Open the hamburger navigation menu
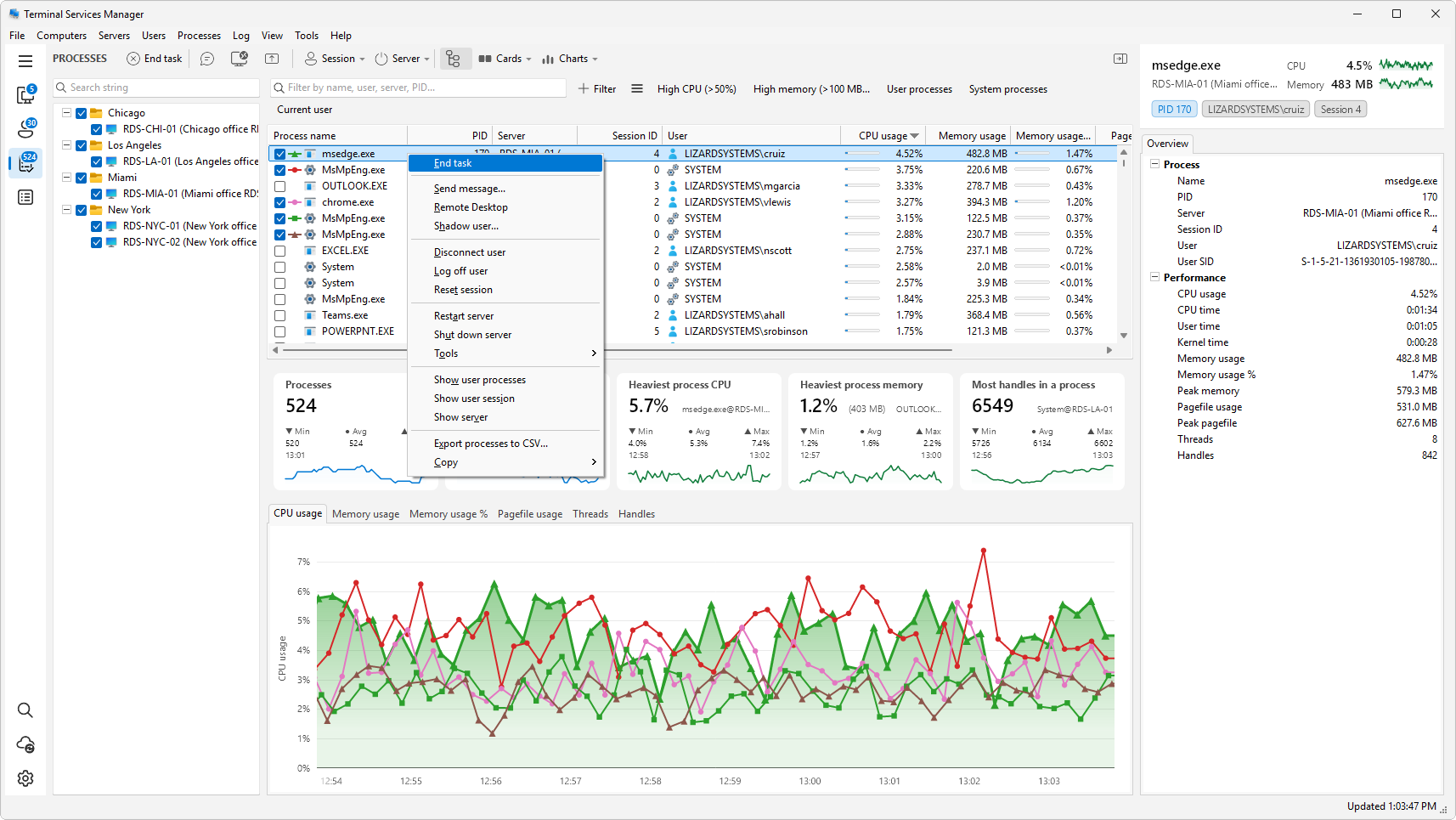The width and height of the screenshot is (1456, 820). pos(25,61)
